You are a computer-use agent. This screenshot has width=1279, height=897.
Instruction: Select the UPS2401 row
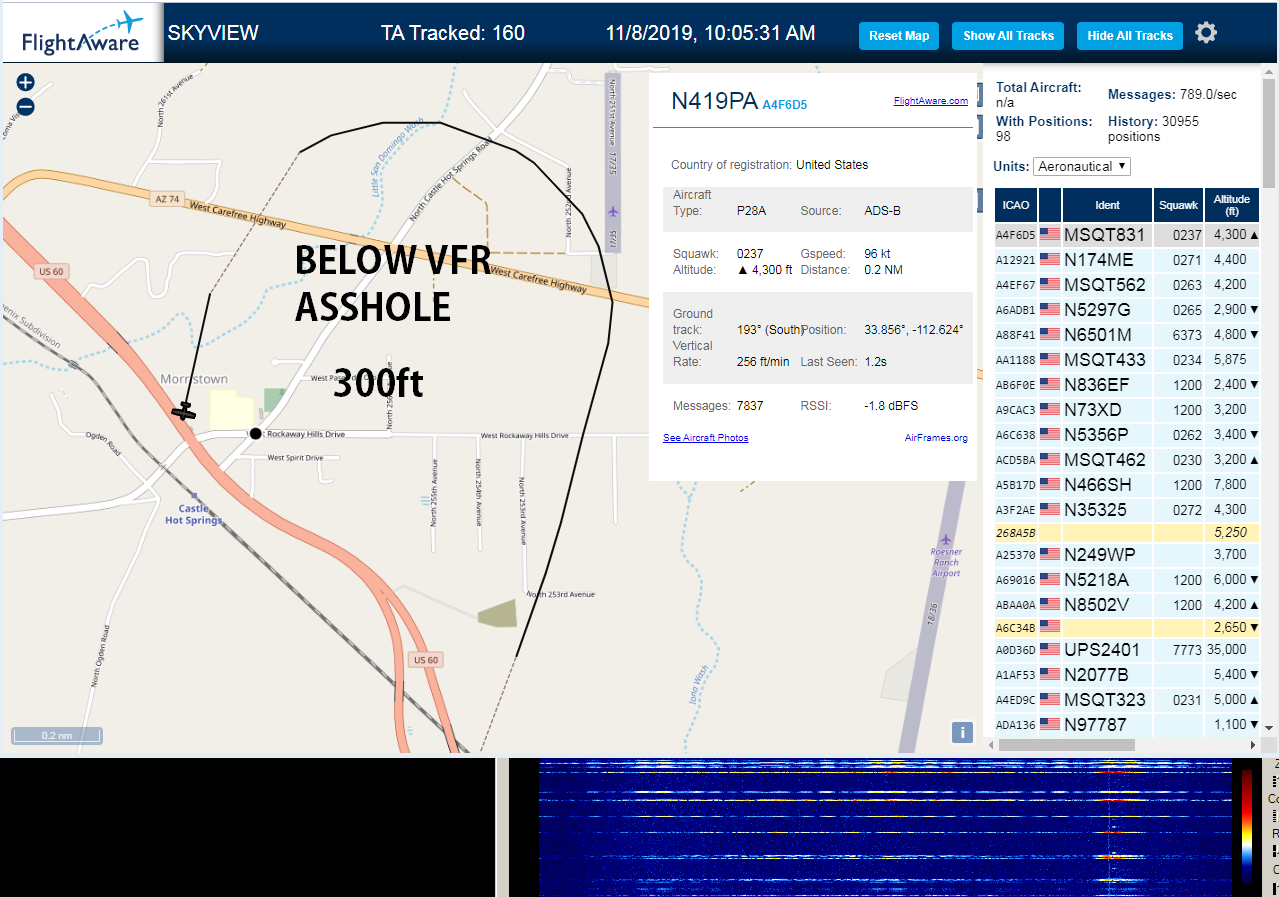pos(1127,650)
